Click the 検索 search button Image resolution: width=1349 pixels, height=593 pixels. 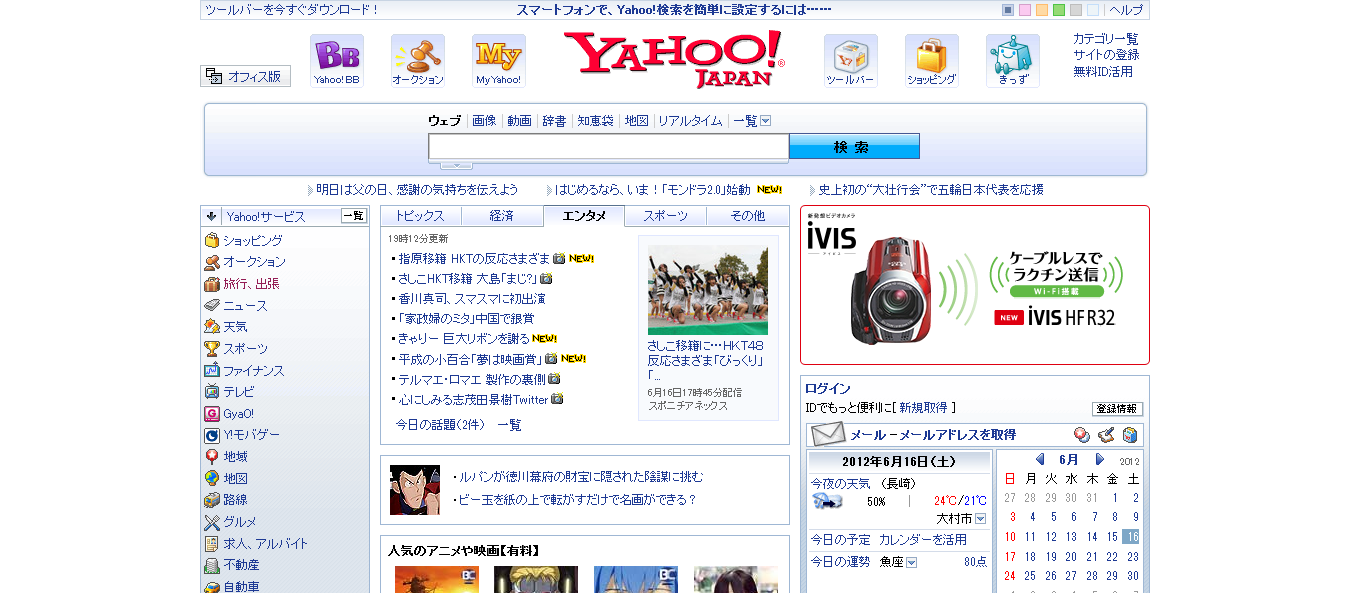[854, 147]
